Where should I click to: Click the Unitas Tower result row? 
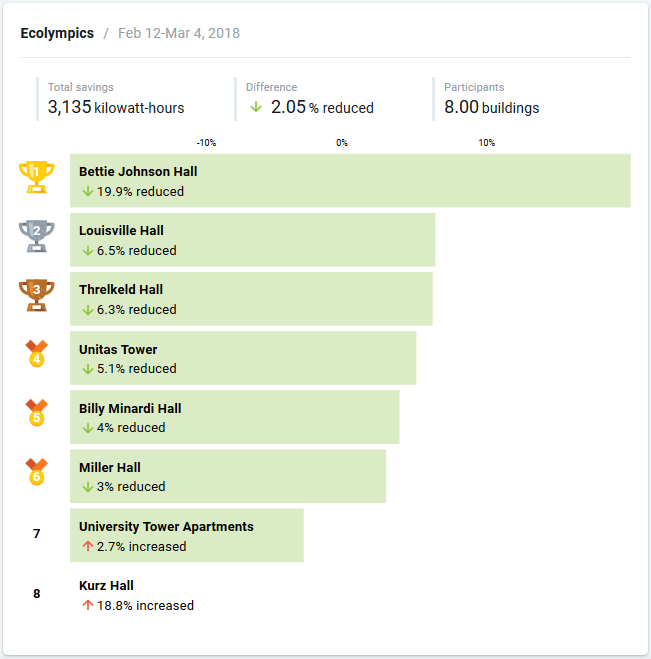(x=243, y=358)
